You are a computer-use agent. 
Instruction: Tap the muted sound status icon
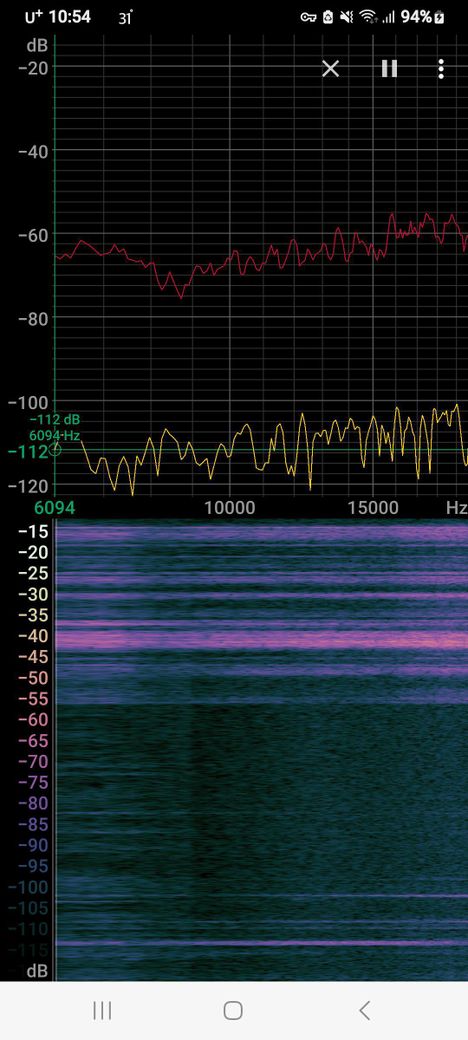pos(347,17)
